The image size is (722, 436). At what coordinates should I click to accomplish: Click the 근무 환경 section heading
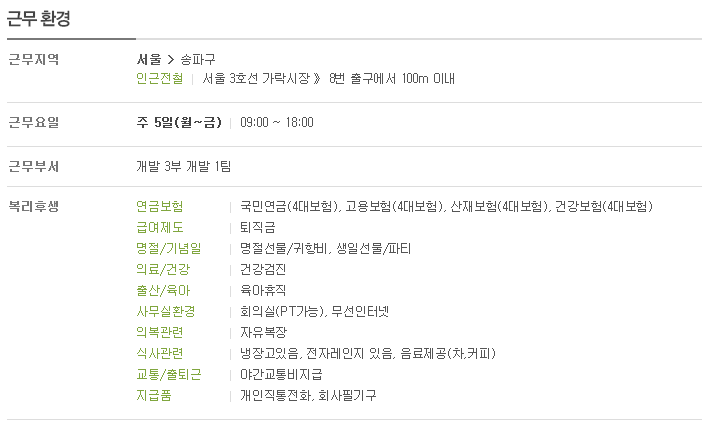coord(39,19)
